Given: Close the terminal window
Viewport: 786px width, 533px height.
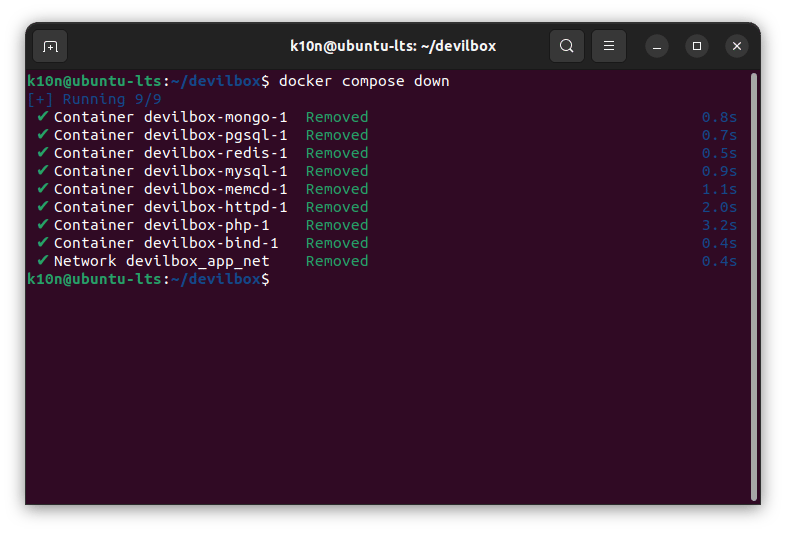Looking at the screenshot, I should [737, 46].
